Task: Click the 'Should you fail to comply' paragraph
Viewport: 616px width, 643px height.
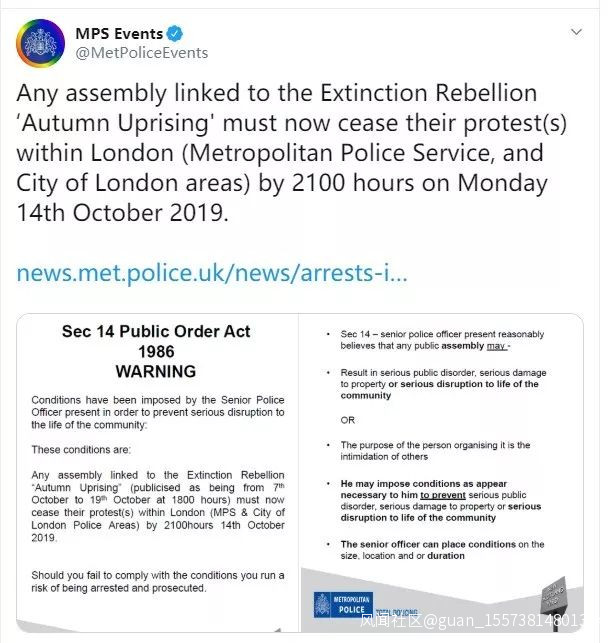Action: [x=157, y=581]
